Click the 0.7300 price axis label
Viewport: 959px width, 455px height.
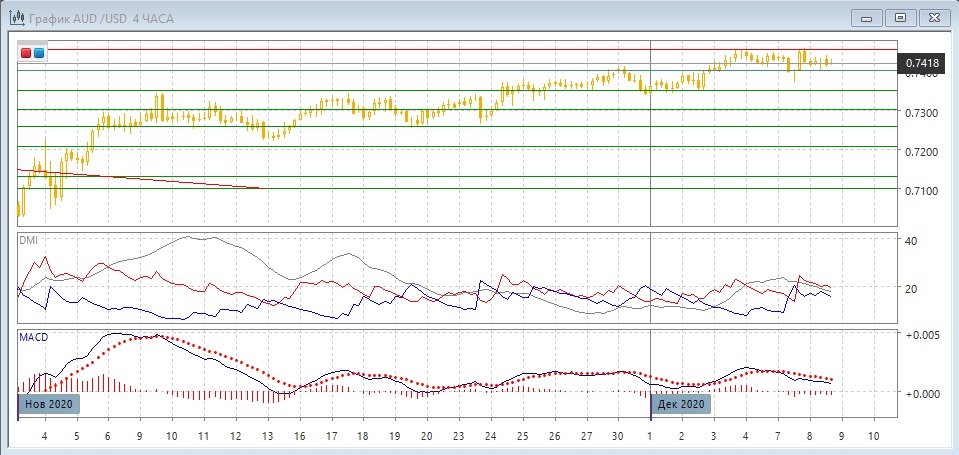tap(920, 112)
